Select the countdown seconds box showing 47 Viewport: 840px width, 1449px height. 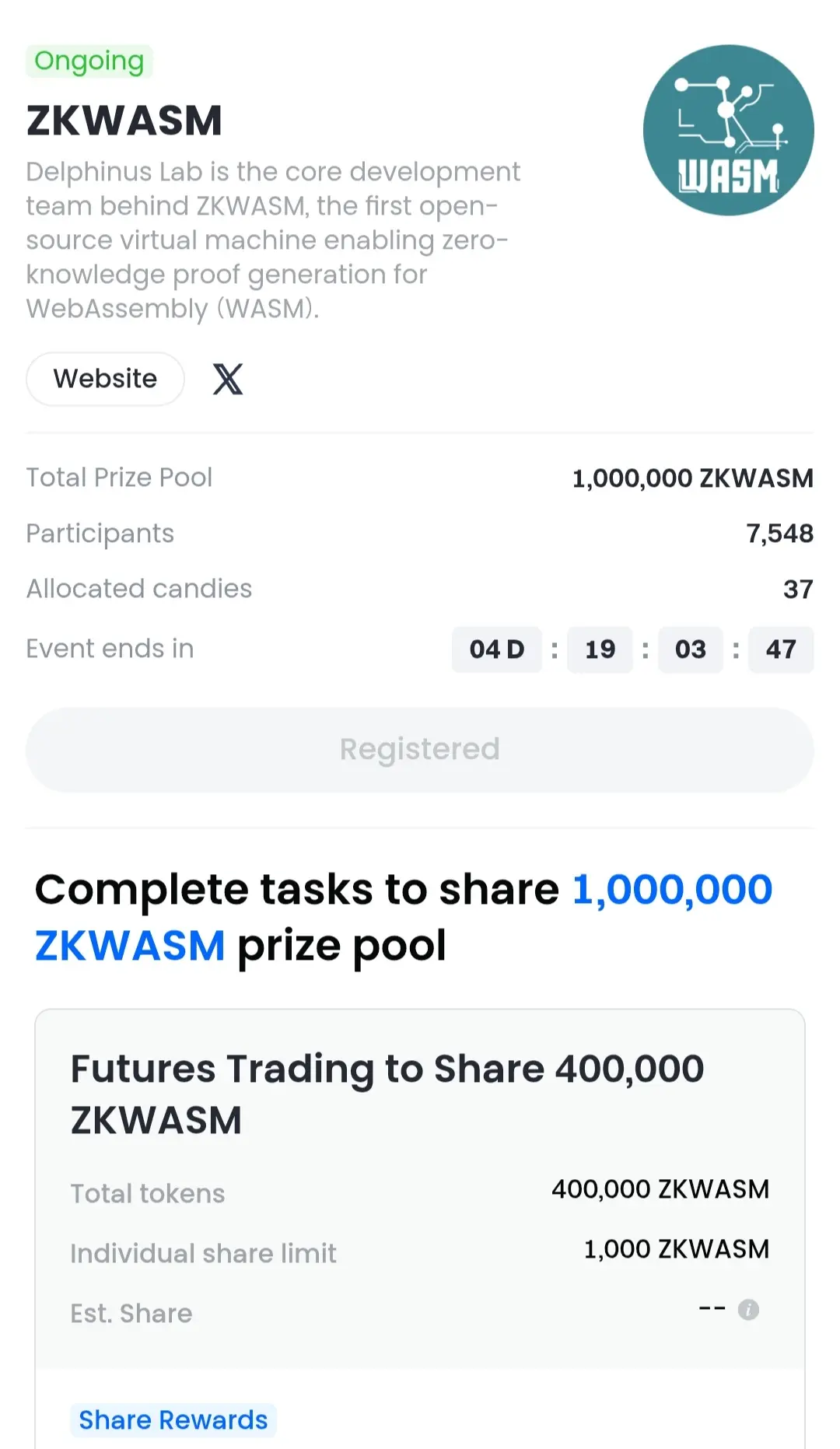pyautogui.click(x=781, y=649)
